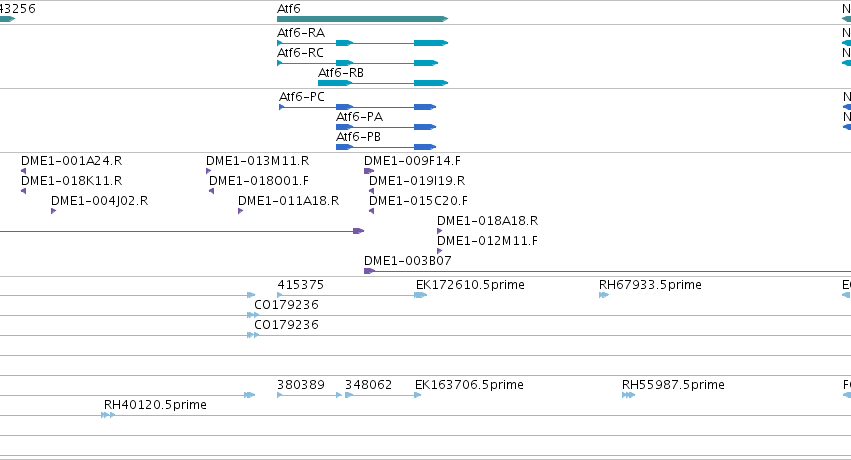Viewport: 851px width, 460px height.
Task: Select BAC end DME1-018K11.R
Action: click(x=72, y=181)
